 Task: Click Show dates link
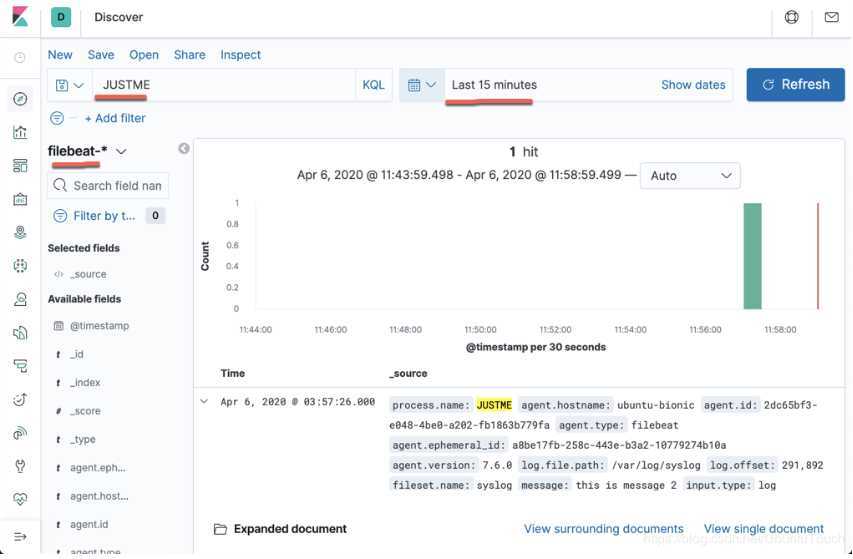pos(693,85)
